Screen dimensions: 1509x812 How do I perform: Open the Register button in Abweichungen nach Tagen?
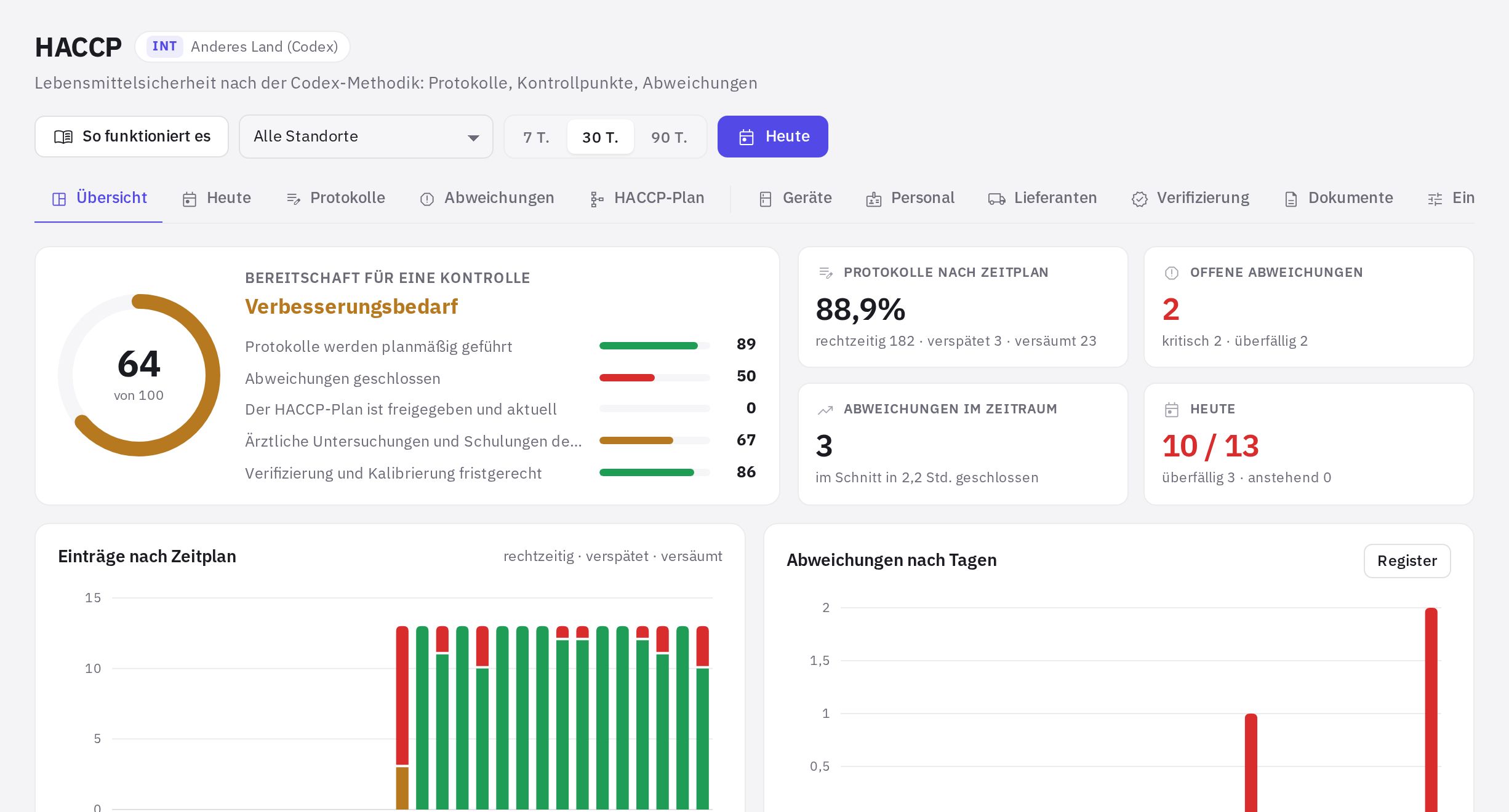(x=1407, y=561)
